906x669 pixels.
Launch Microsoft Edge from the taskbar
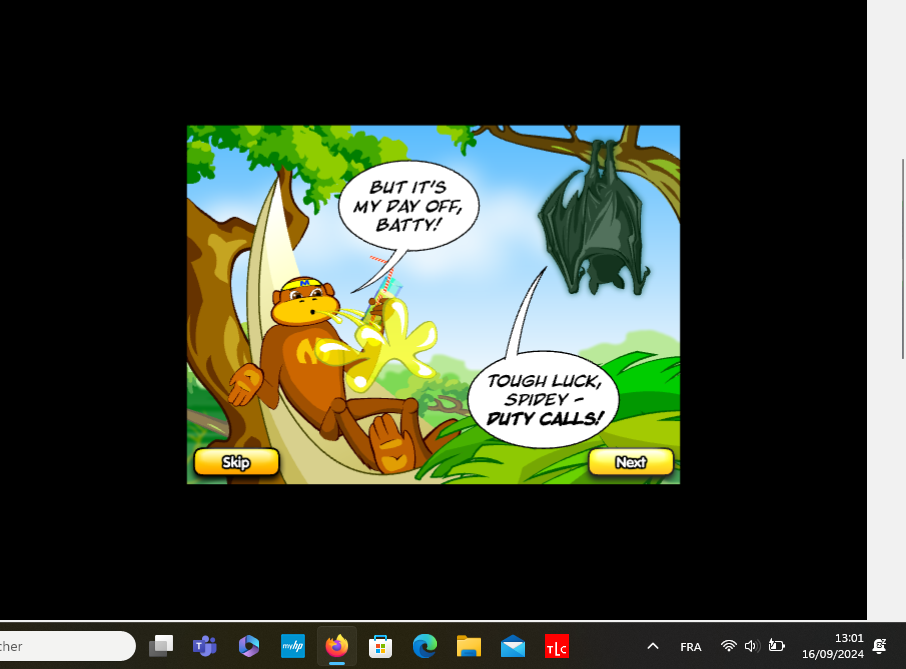tap(425, 646)
